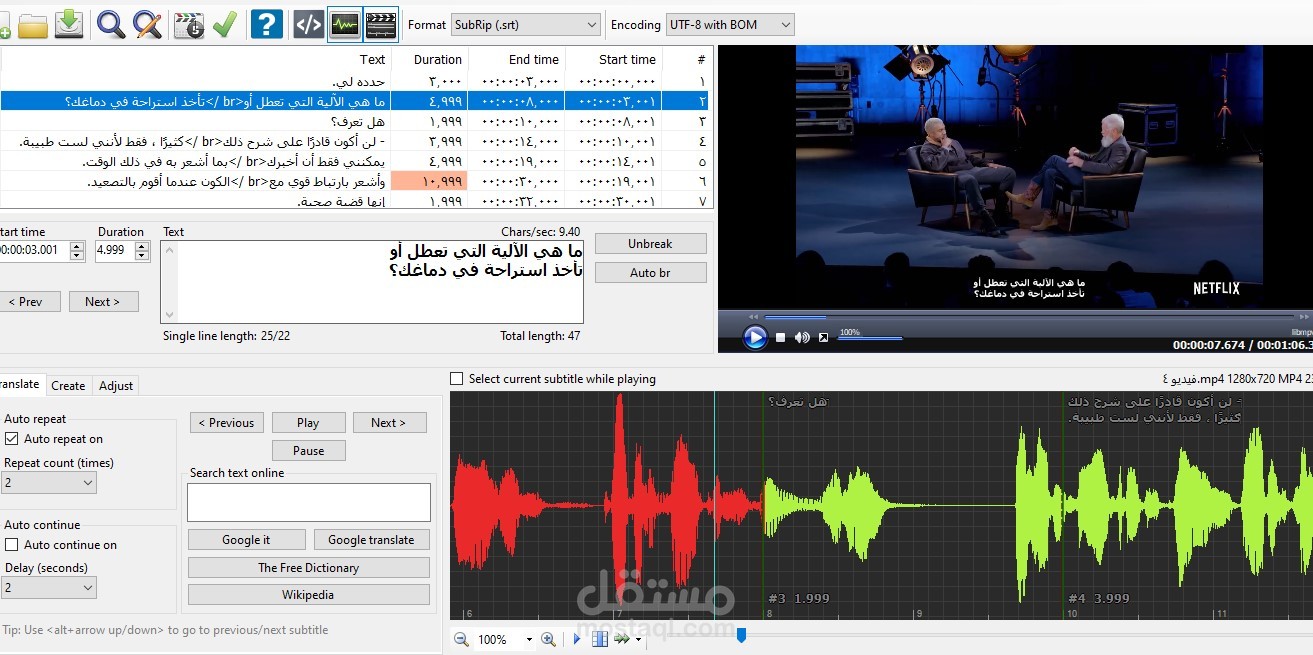Adjust the video volume slider
The width and height of the screenshot is (1313, 655).
coord(870,338)
